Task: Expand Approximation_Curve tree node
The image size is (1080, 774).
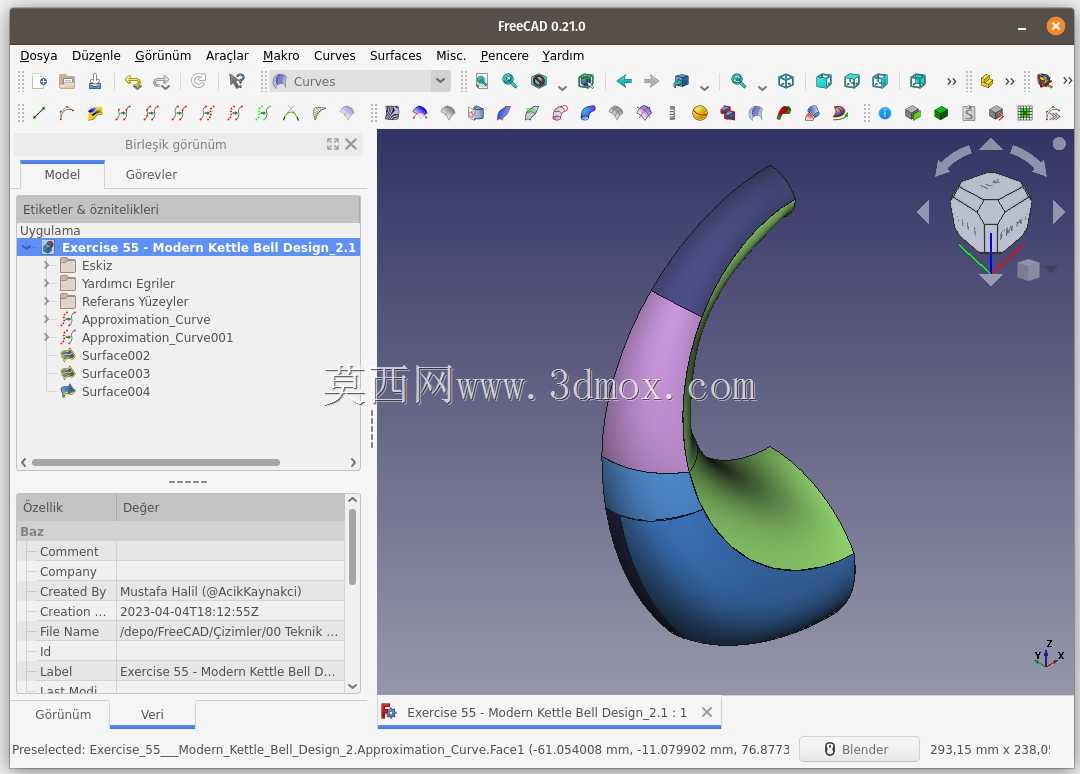Action: [47, 319]
